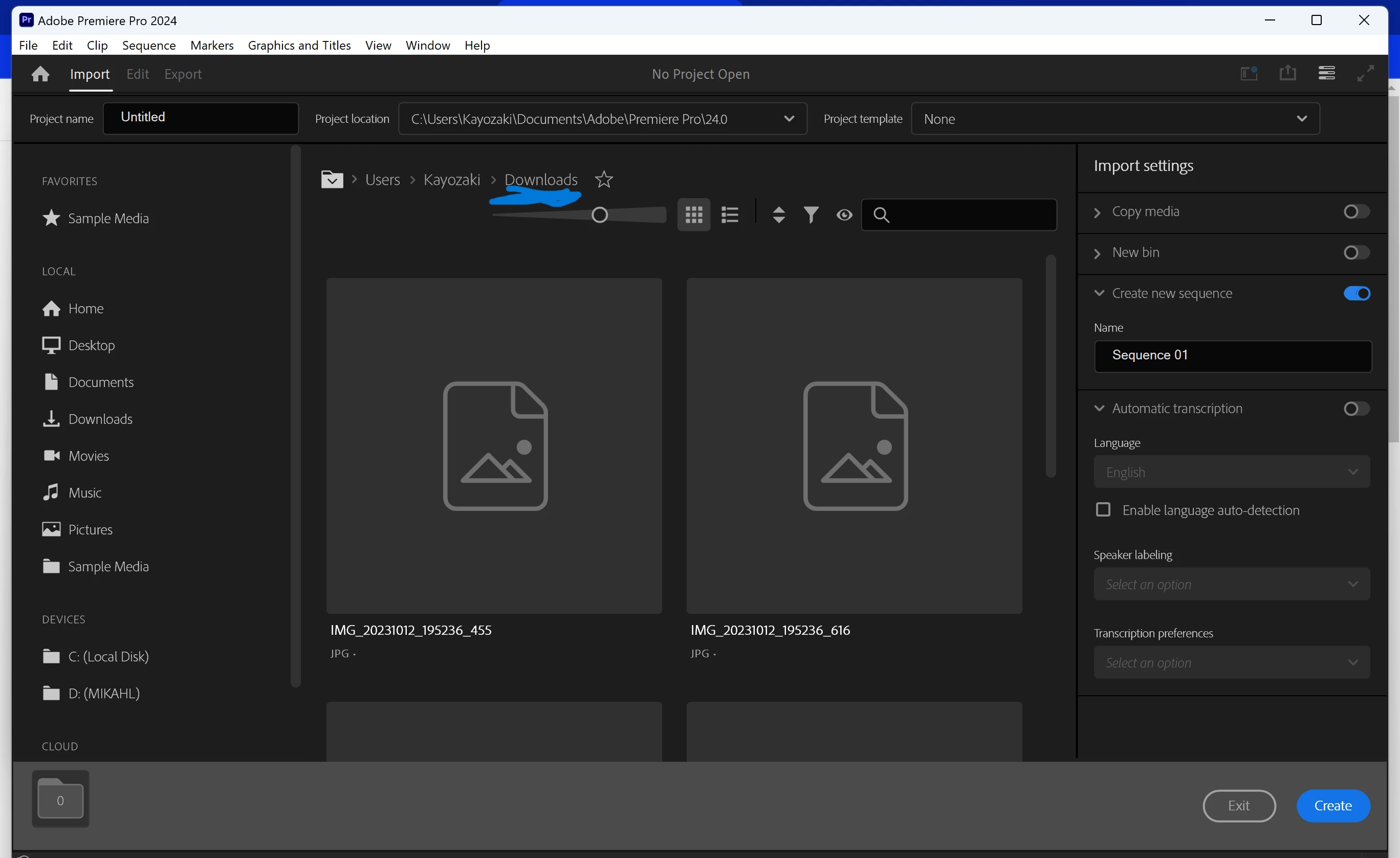Expand the New bin section chevron
This screenshot has width=1400, height=858.
[x=1098, y=253]
